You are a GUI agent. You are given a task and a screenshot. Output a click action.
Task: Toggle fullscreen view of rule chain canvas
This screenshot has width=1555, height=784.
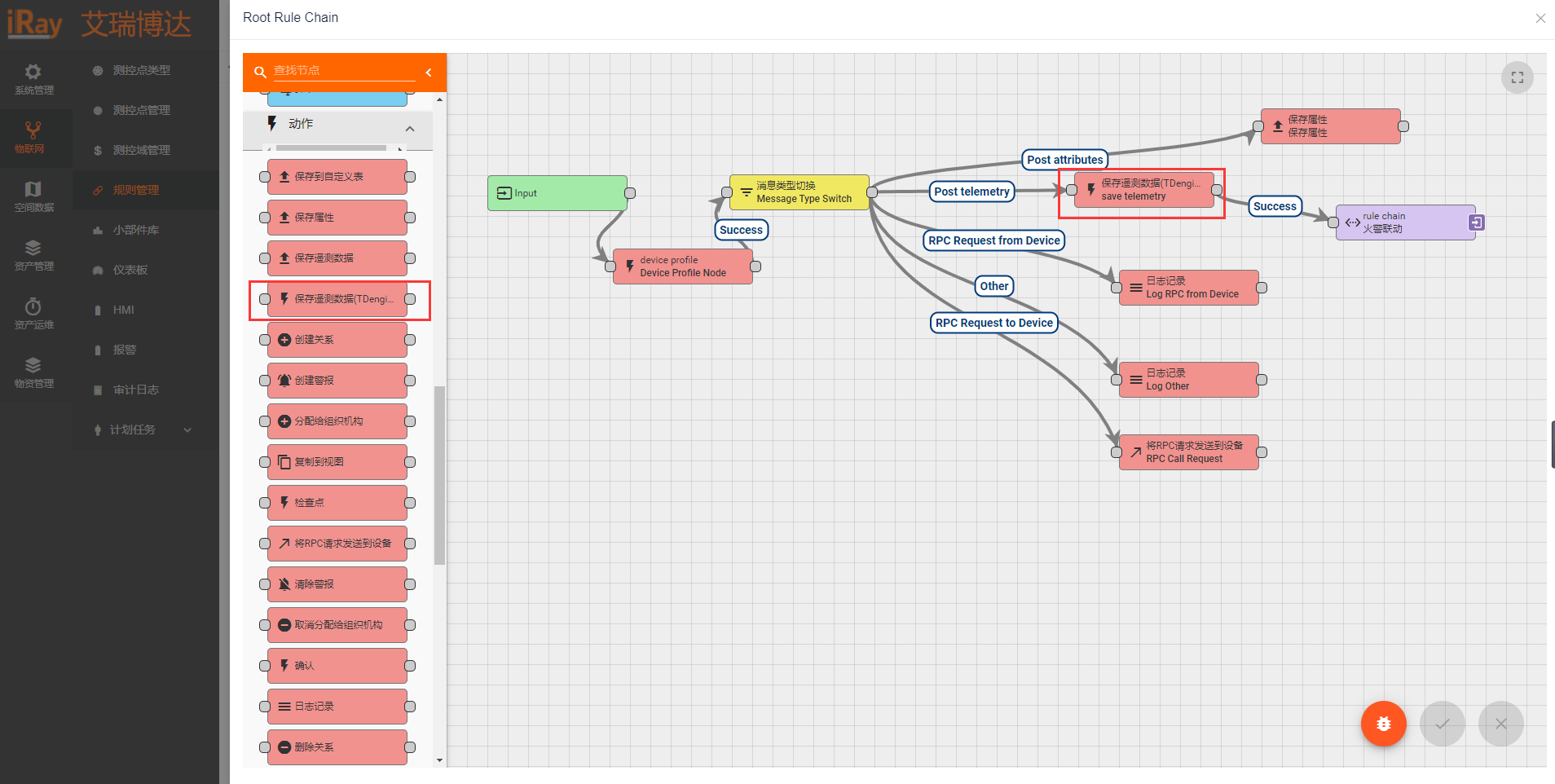[1517, 77]
